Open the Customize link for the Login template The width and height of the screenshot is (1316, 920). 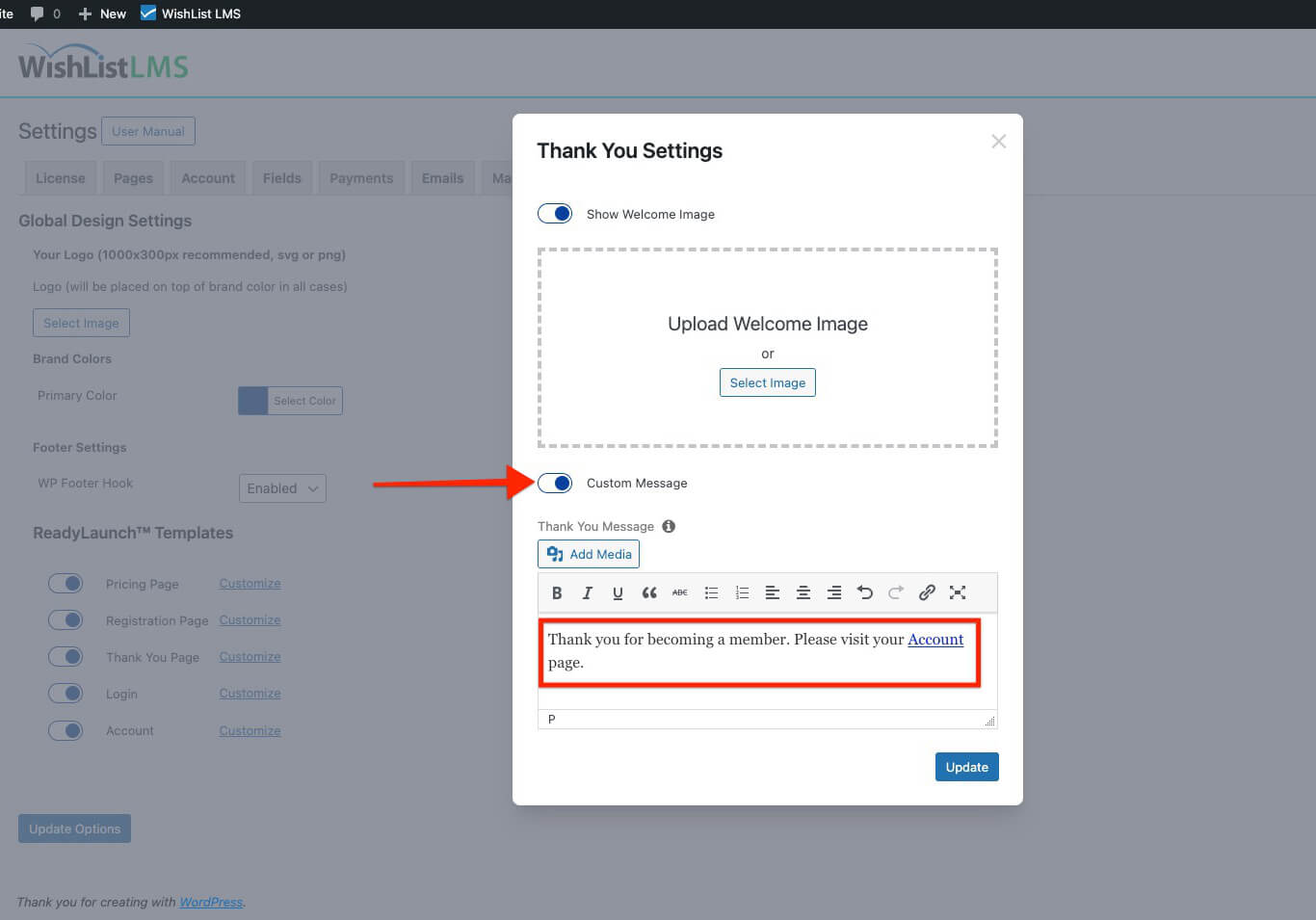pyautogui.click(x=250, y=693)
